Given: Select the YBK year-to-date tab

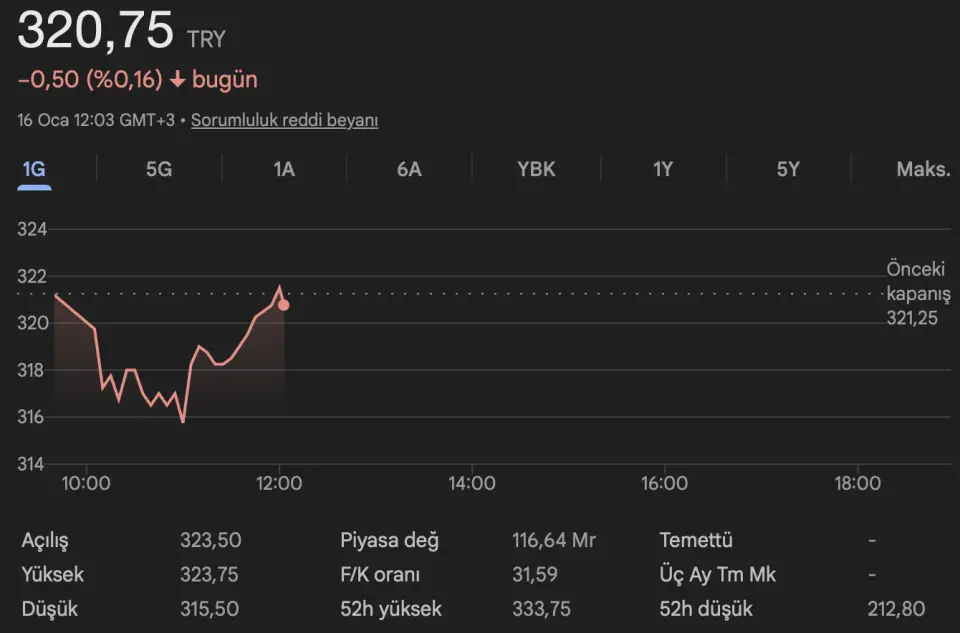Looking at the screenshot, I should click(x=536, y=169).
